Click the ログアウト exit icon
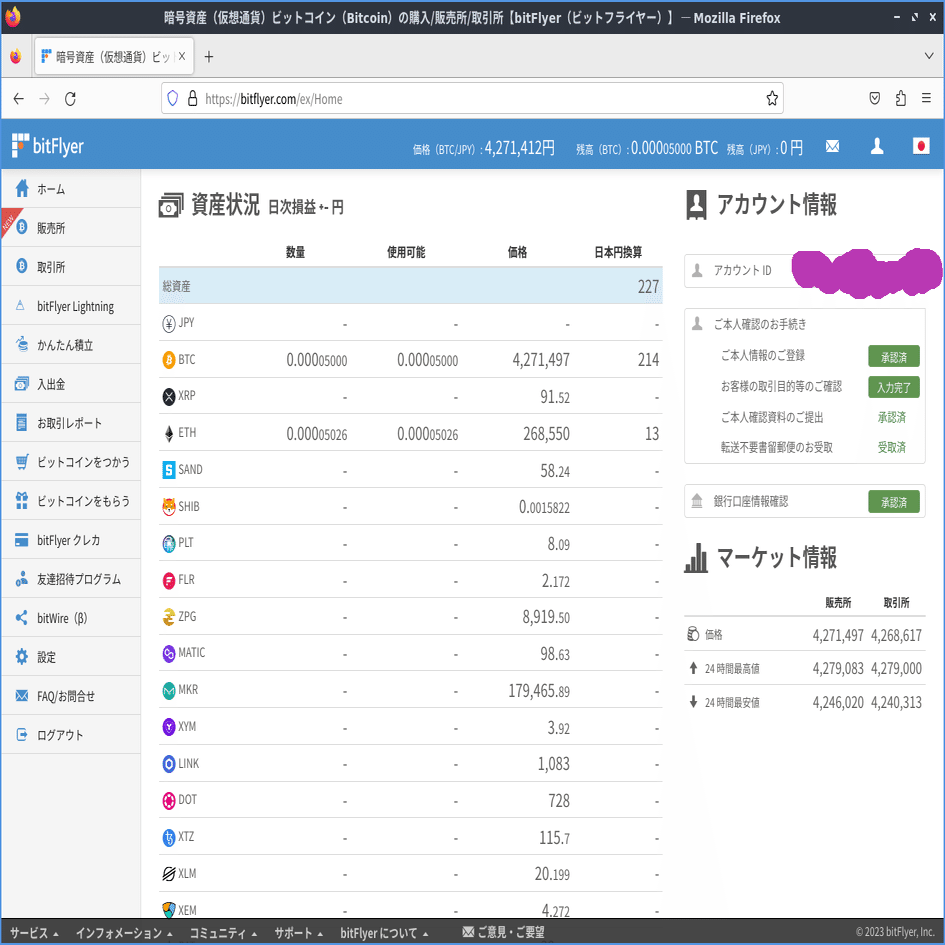The width and height of the screenshot is (945, 945). [x=22, y=735]
